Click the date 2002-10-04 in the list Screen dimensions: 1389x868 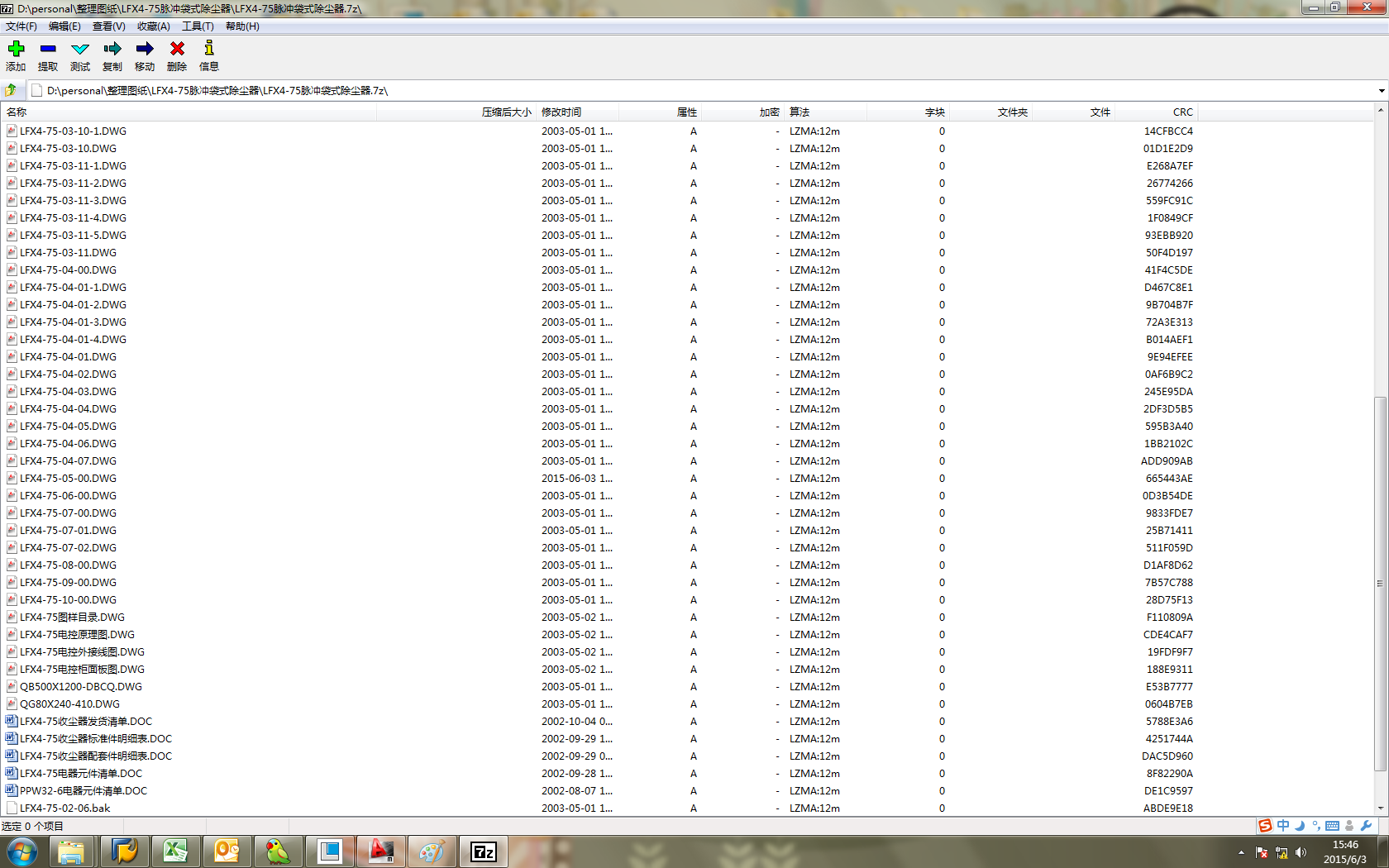coord(577,722)
